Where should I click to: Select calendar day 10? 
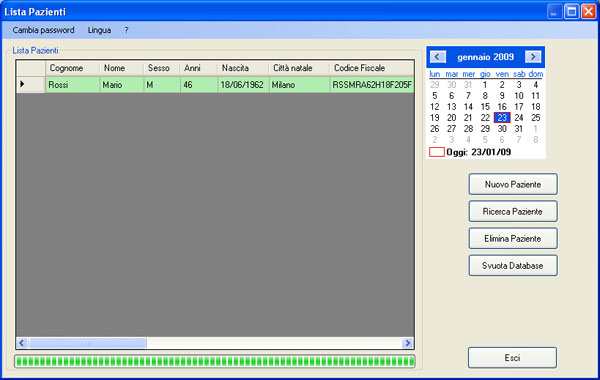click(x=519, y=96)
